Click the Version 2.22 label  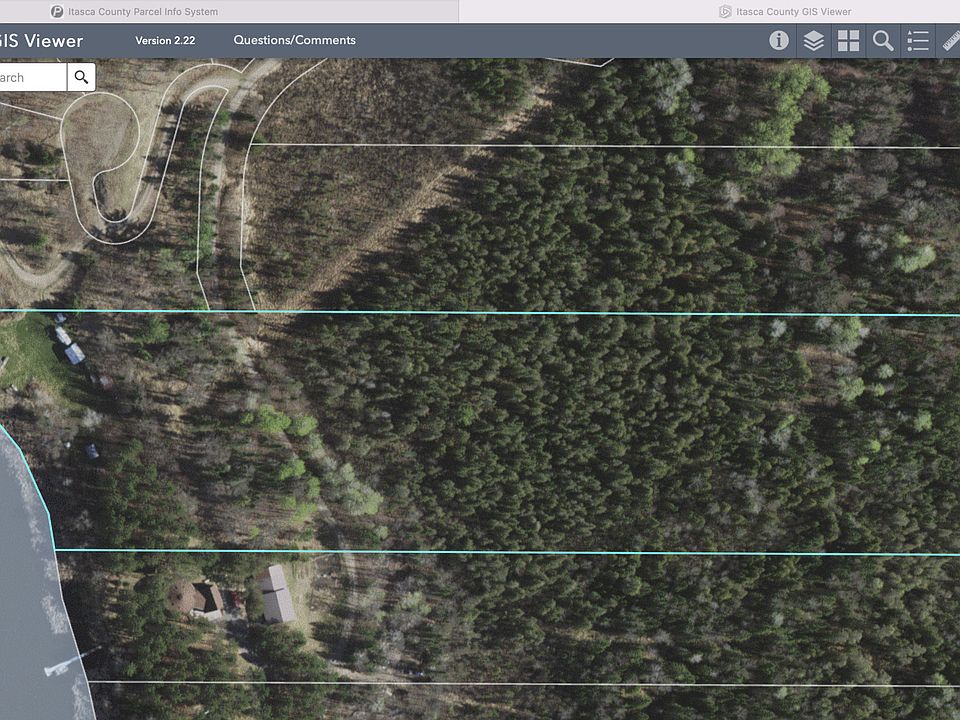(x=165, y=41)
